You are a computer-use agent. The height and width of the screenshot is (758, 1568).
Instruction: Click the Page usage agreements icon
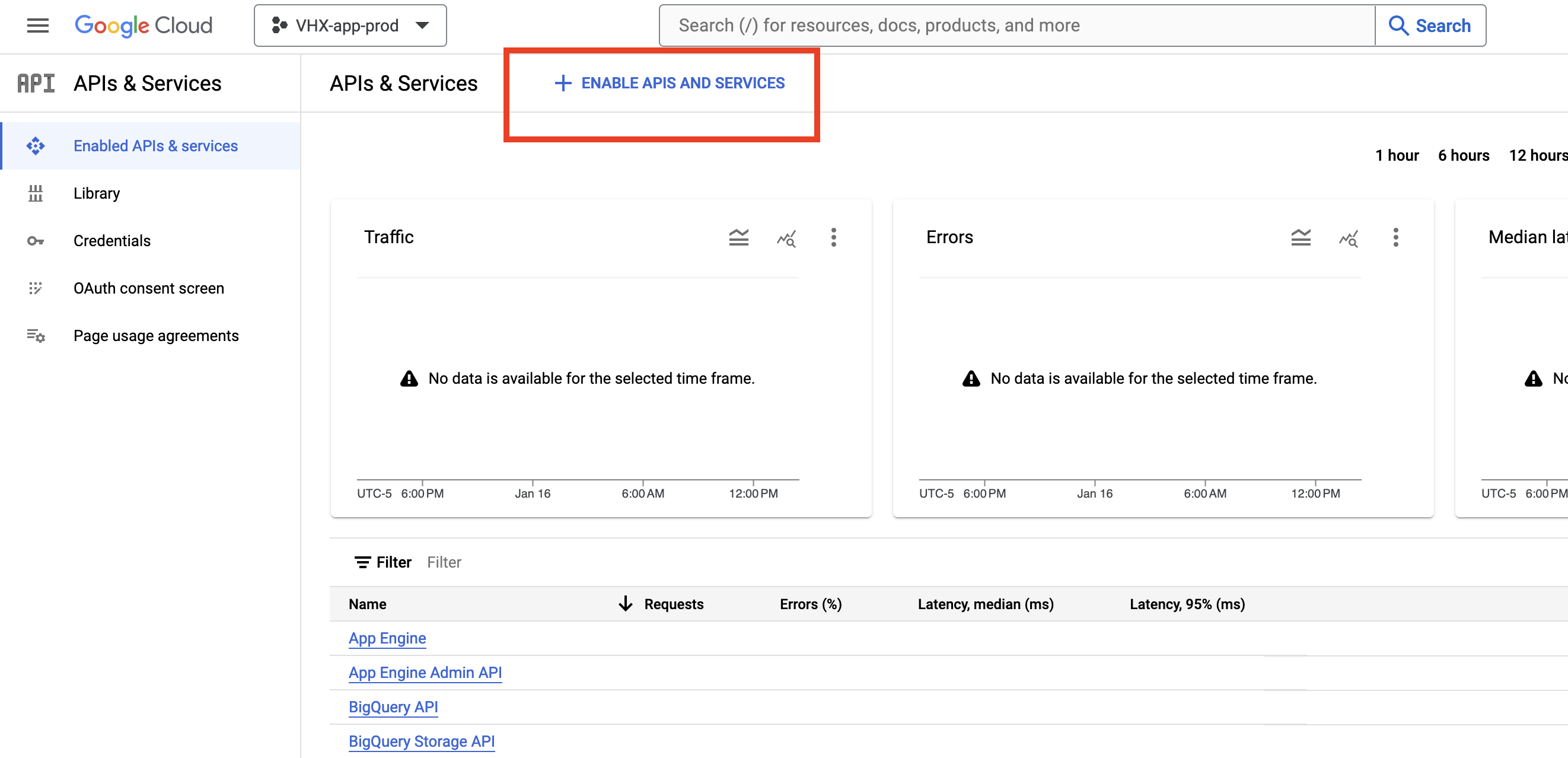coord(36,336)
